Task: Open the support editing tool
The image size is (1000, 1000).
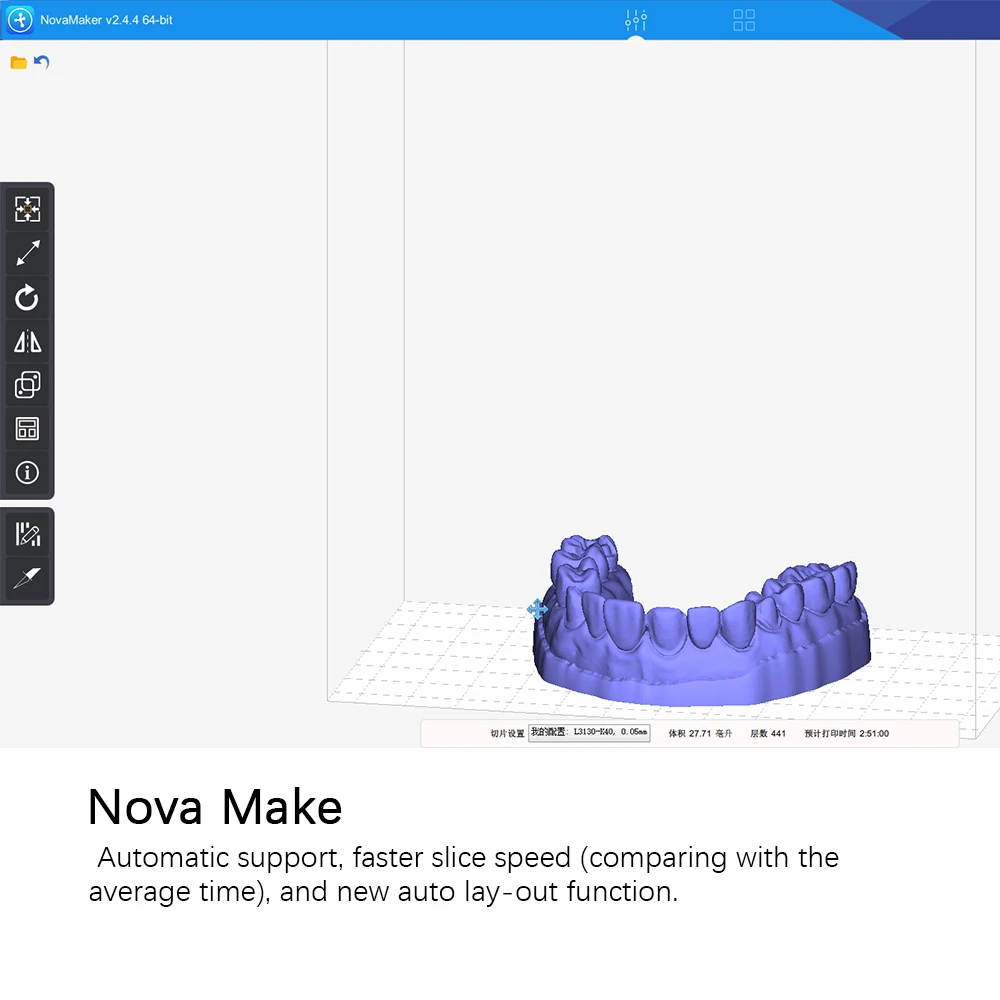Action: [27, 534]
